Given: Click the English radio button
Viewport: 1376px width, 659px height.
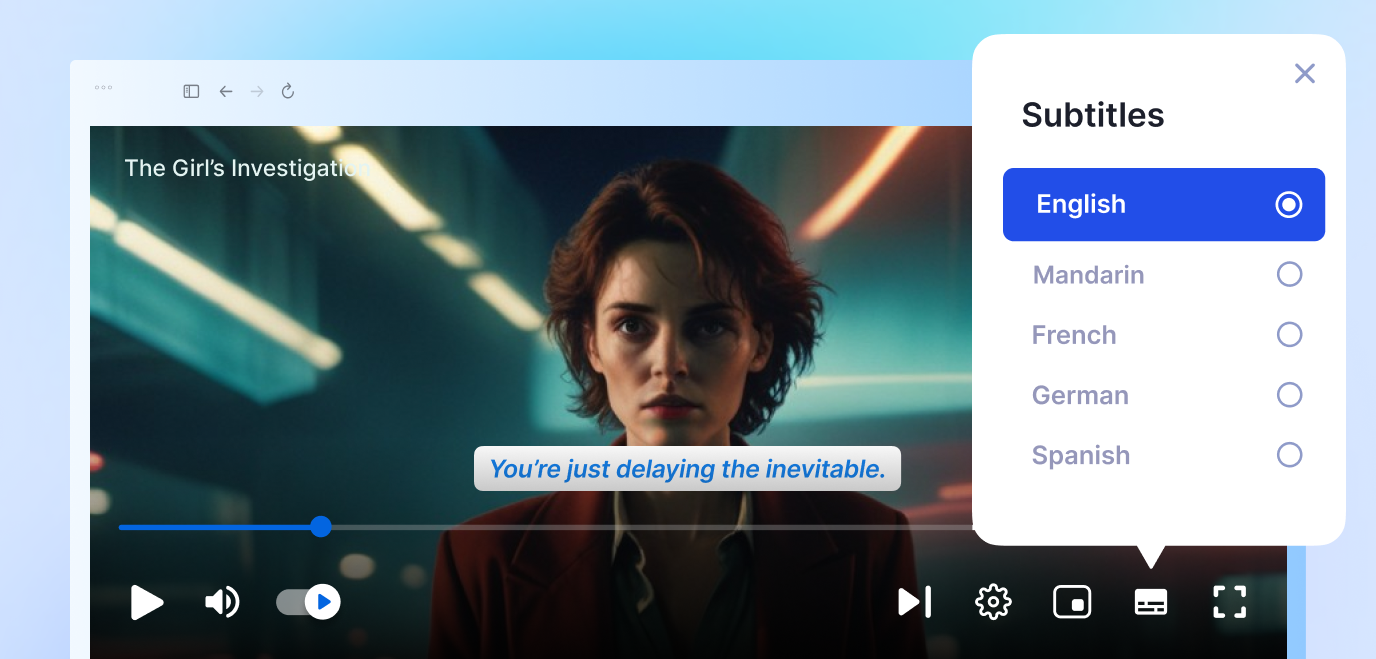Looking at the screenshot, I should 1289,204.
